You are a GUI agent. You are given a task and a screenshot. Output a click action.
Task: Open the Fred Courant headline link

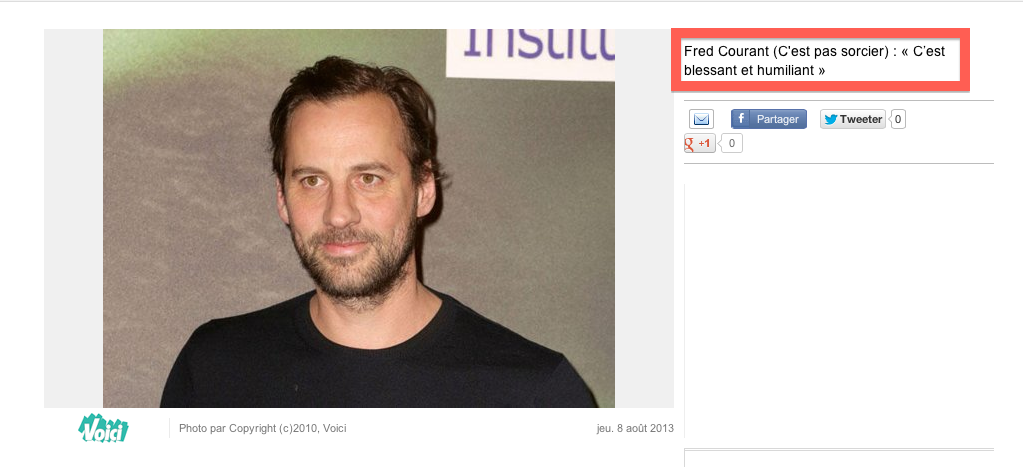[x=814, y=60]
